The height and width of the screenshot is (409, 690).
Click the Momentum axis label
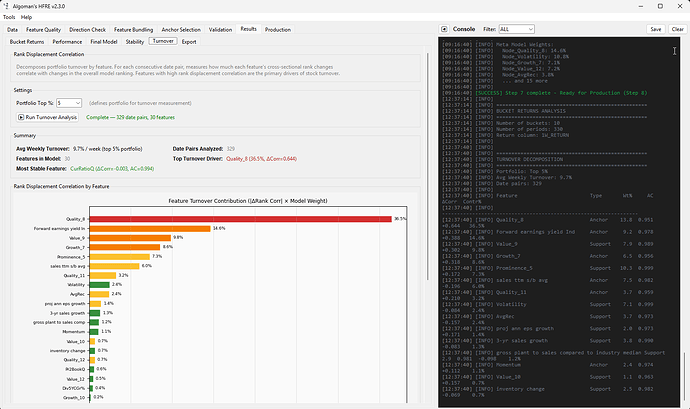pyautogui.click(x=73, y=332)
